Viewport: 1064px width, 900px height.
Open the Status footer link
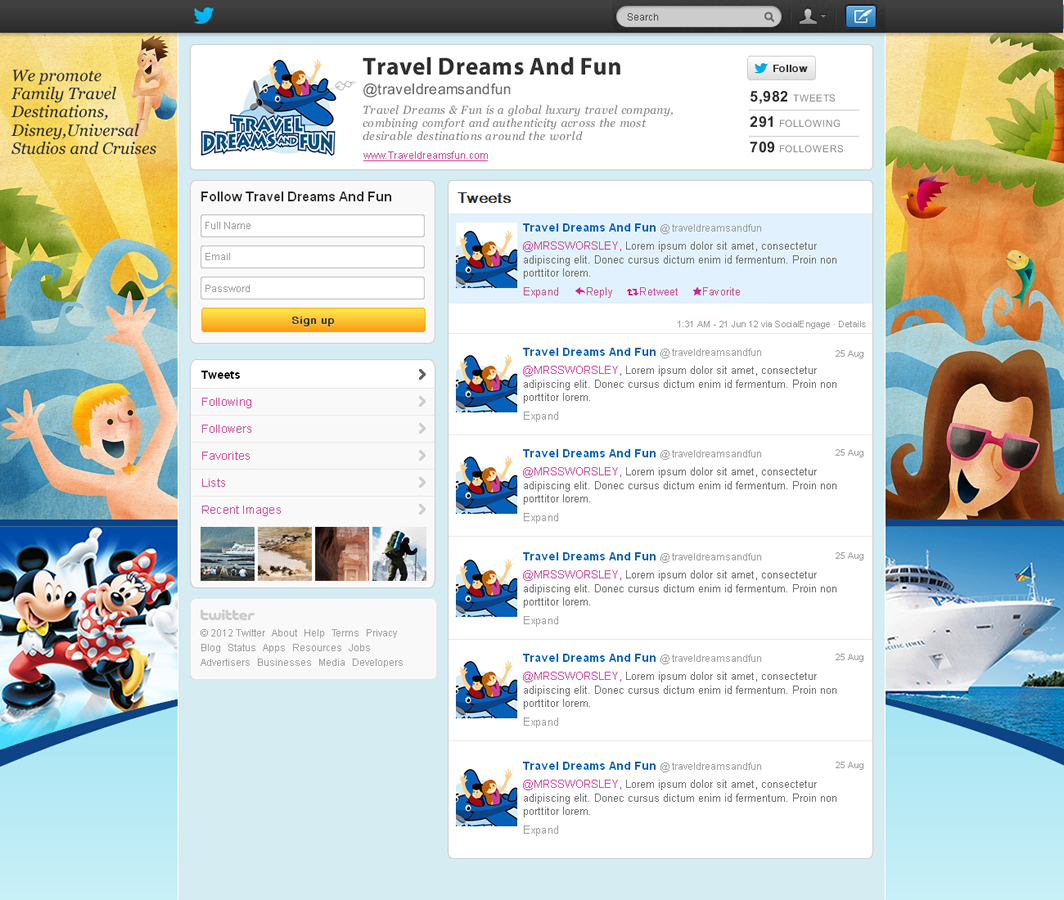click(x=242, y=648)
